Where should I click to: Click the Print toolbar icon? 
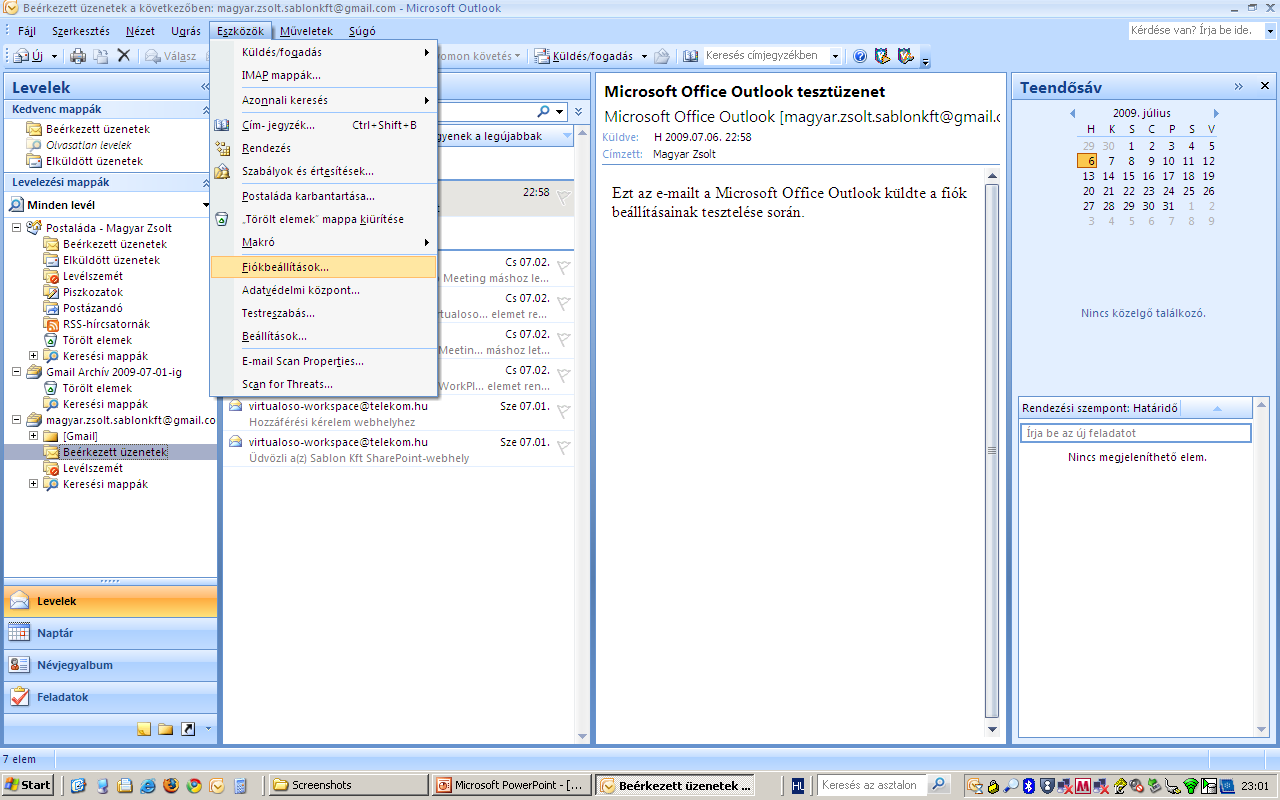click(78, 56)
